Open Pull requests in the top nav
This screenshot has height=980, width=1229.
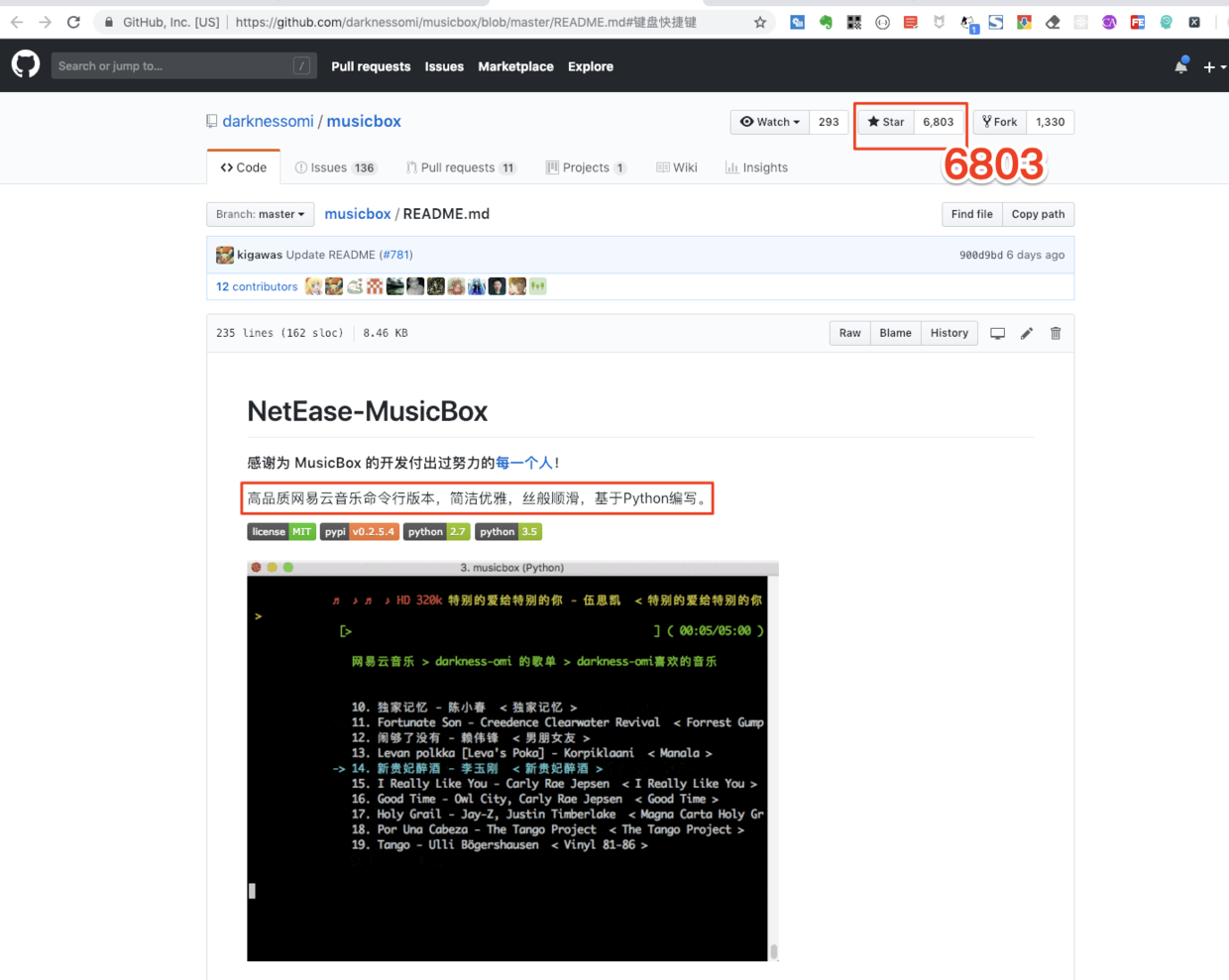(371, 66)
